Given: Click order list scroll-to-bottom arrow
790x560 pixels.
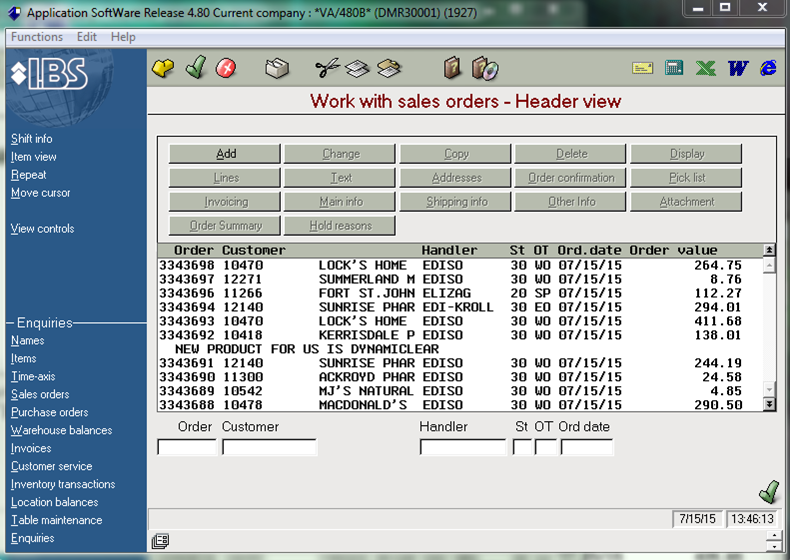Looking at the screenshot, I should pos(769,404).
